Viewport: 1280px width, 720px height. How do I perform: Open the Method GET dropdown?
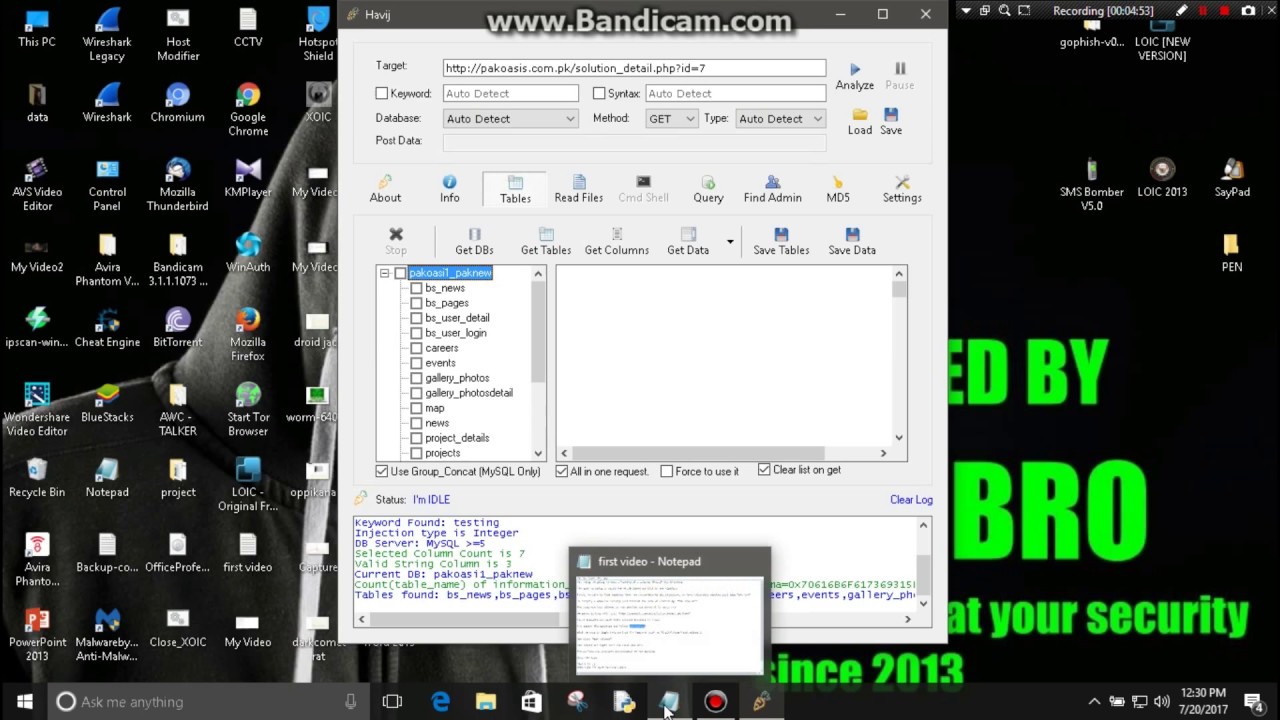(671, 118)
